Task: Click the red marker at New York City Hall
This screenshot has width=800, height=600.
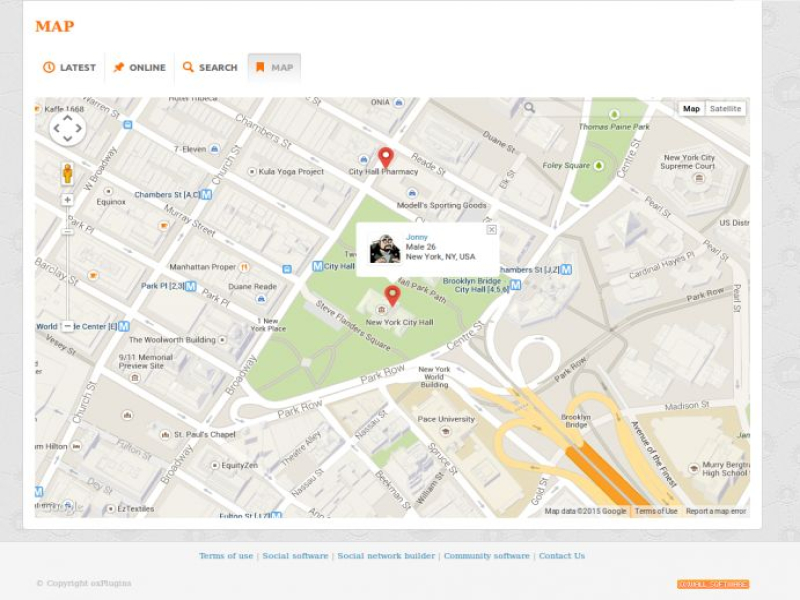Action: click(x=392, y=296)
